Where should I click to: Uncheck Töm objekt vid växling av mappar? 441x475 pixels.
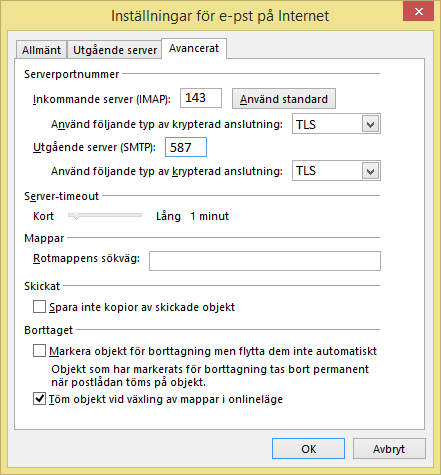point(39,399)
